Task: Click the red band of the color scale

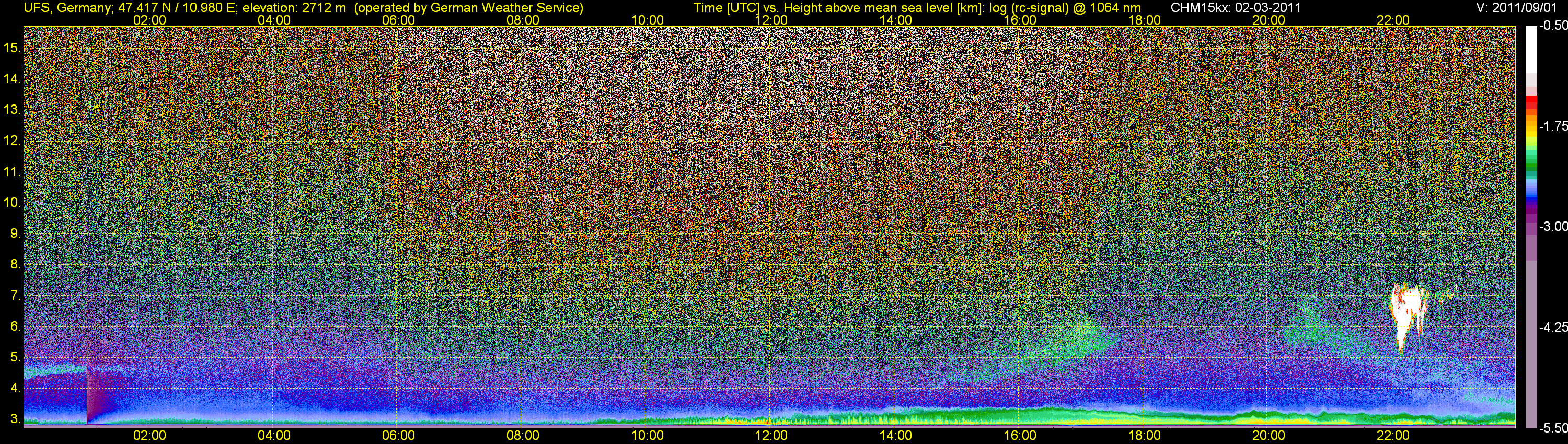Action: tap(1531, 103)
